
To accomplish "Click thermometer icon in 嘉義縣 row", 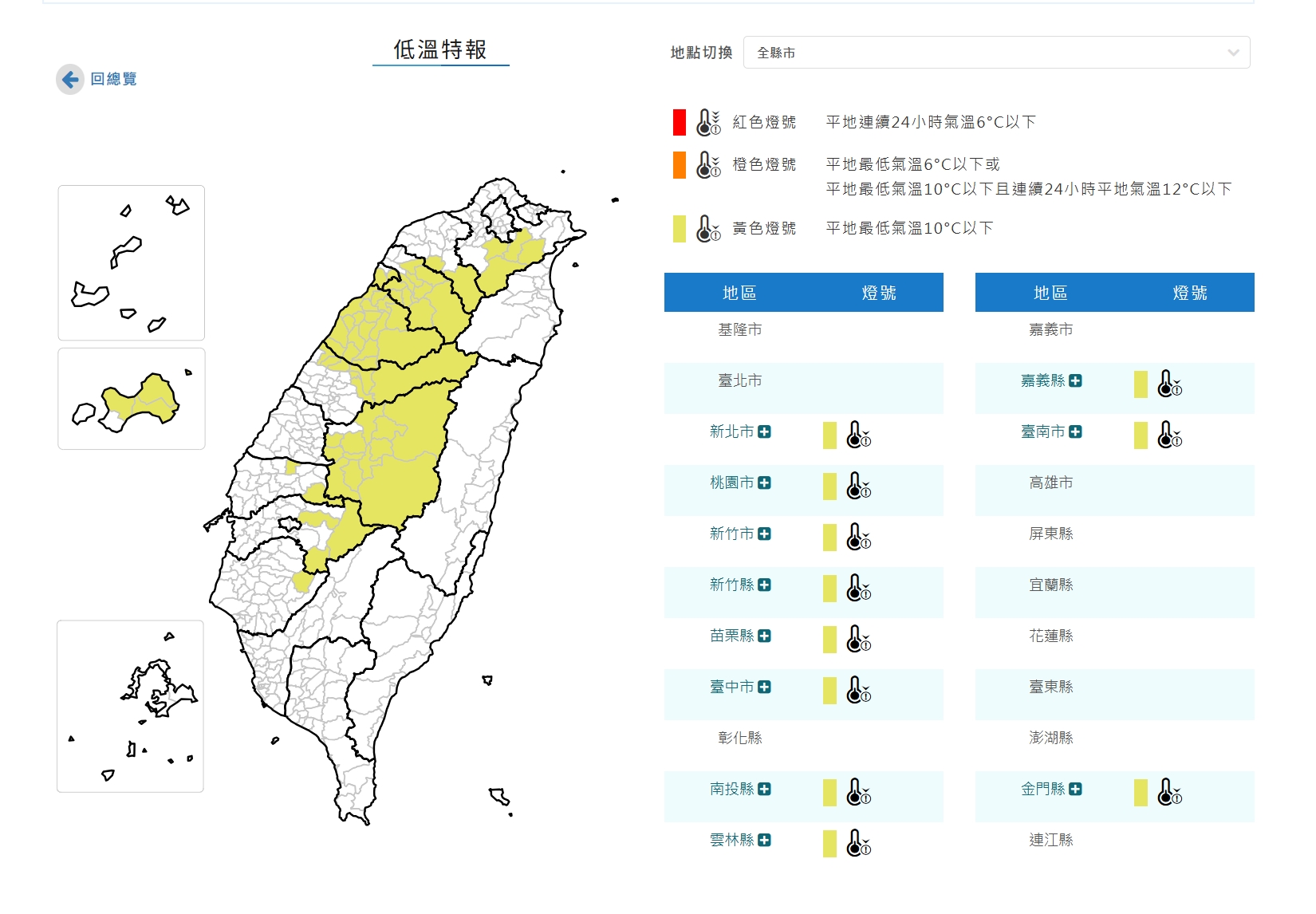I will (1169, 384).
